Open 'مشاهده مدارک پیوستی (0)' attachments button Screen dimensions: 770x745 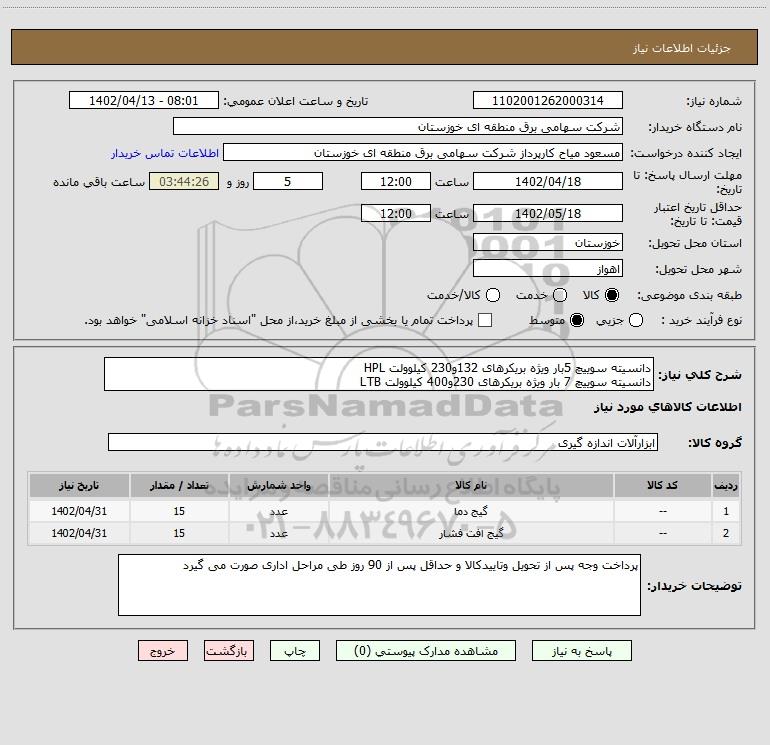coord(426,651)
